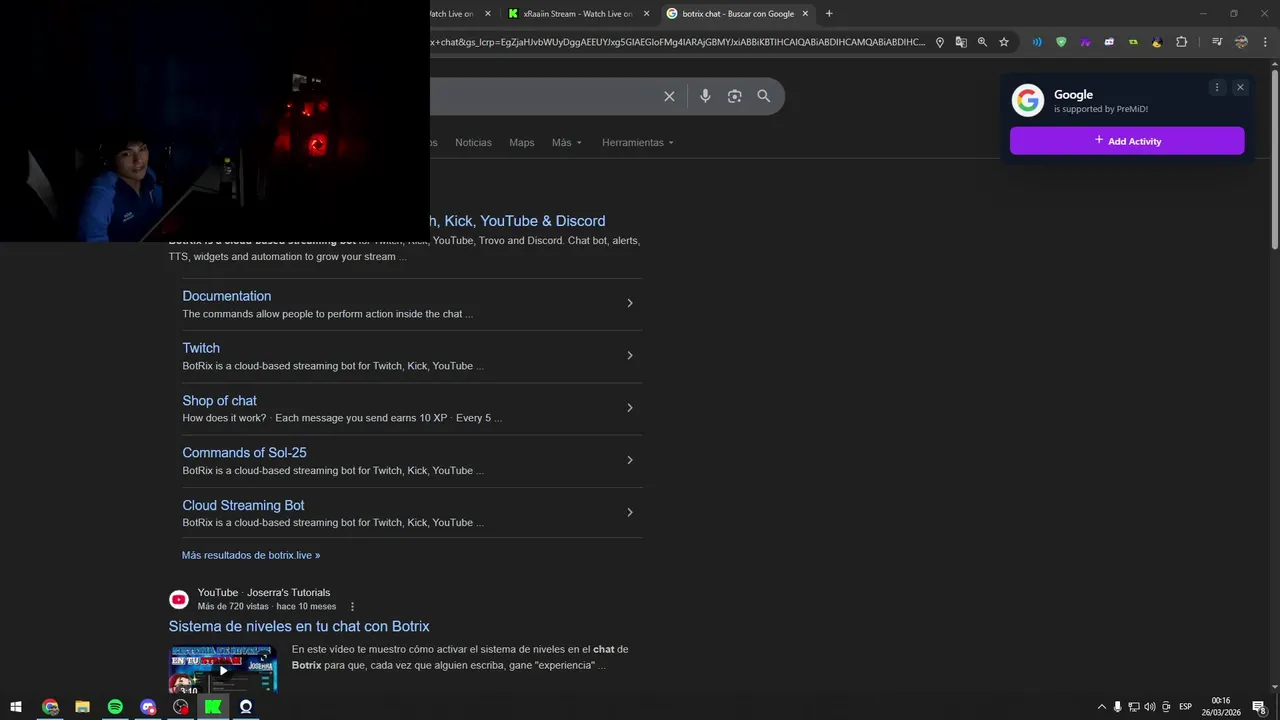Open the Cloud Streaming Bot sitelink
This screenshot has height=720, width=1280.
[x=243, y=505]
